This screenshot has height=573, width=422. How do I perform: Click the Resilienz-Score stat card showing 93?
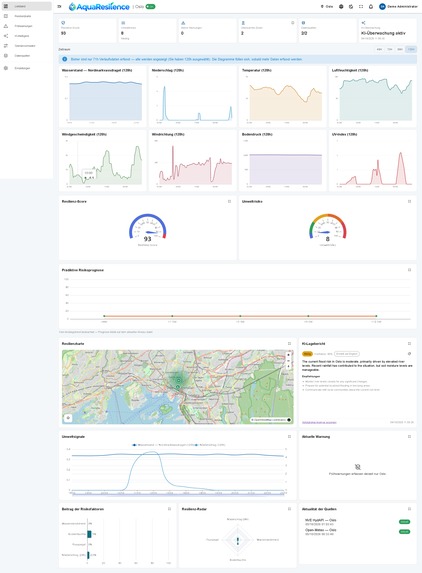pos(87,30)
